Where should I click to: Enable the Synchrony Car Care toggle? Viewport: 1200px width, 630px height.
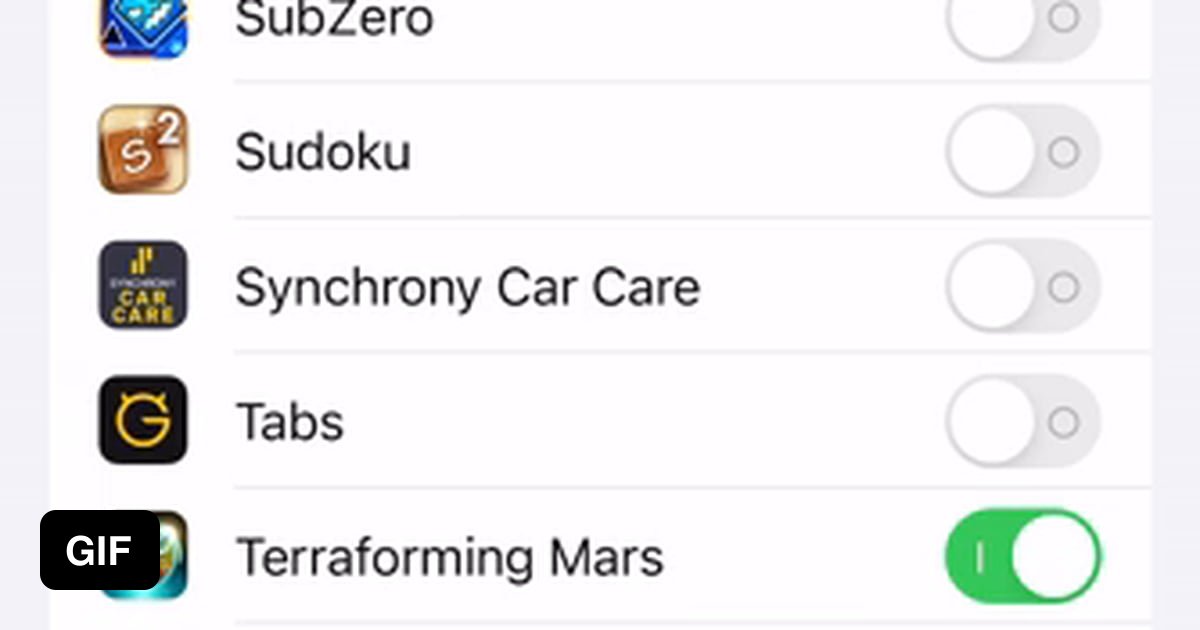(1022, 288)
